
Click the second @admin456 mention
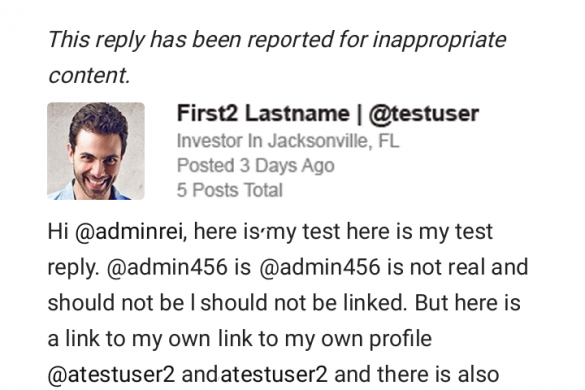[x=319, y=267]
